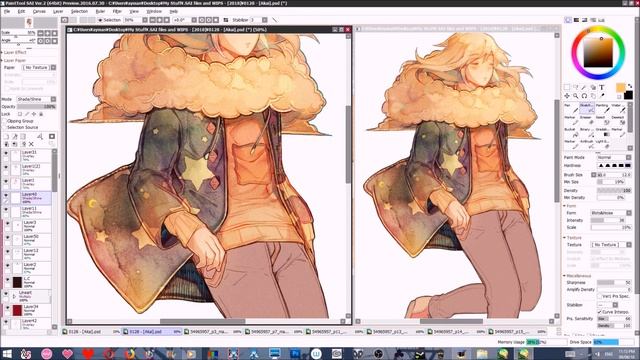Open the brush Texture dropdown
640x360 pixels.
click(x=611, y=245)
